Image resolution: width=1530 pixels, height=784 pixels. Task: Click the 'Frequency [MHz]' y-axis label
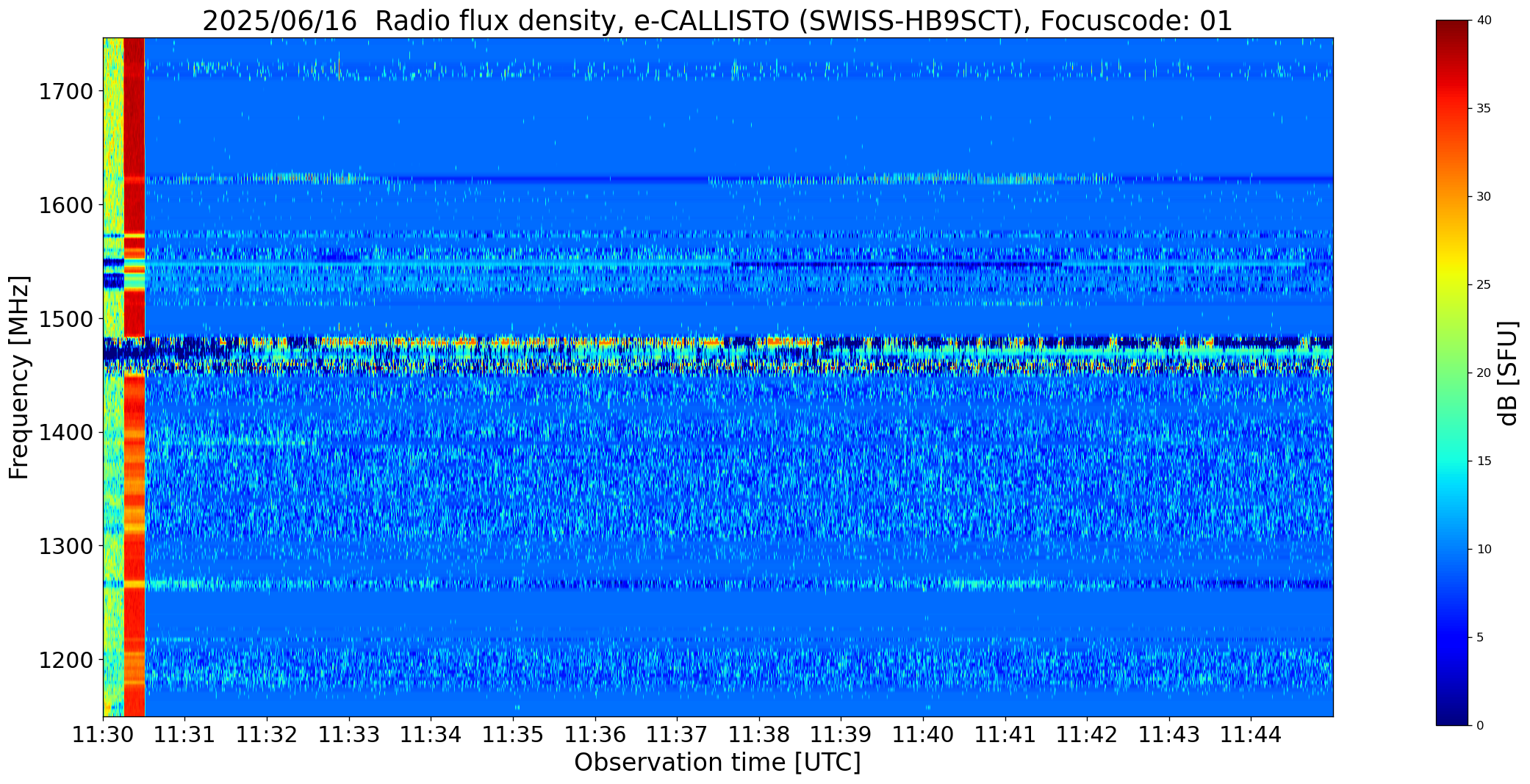pos(19,377)
